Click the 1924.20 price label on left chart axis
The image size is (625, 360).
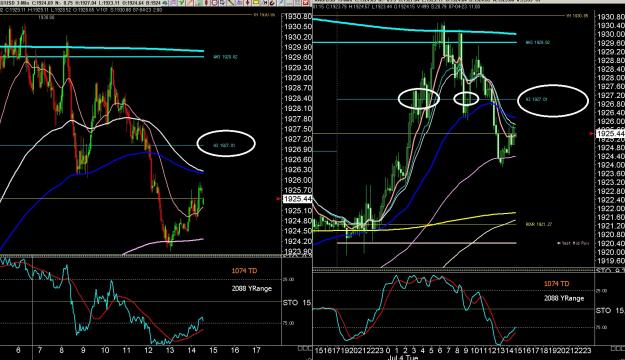pyautogui.click(x=298, y=241)
